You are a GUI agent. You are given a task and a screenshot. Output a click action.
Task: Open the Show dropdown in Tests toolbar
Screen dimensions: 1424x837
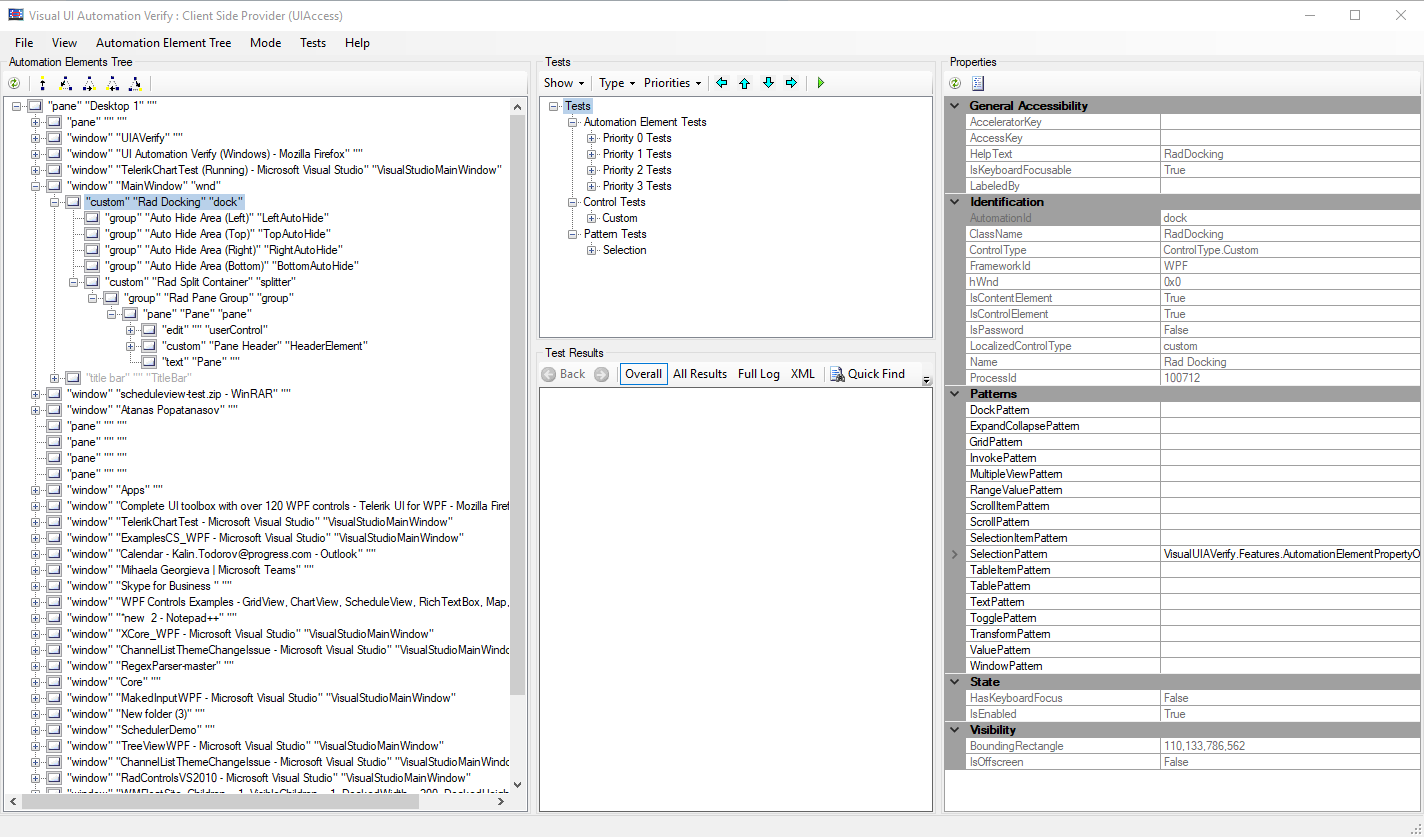564,83
